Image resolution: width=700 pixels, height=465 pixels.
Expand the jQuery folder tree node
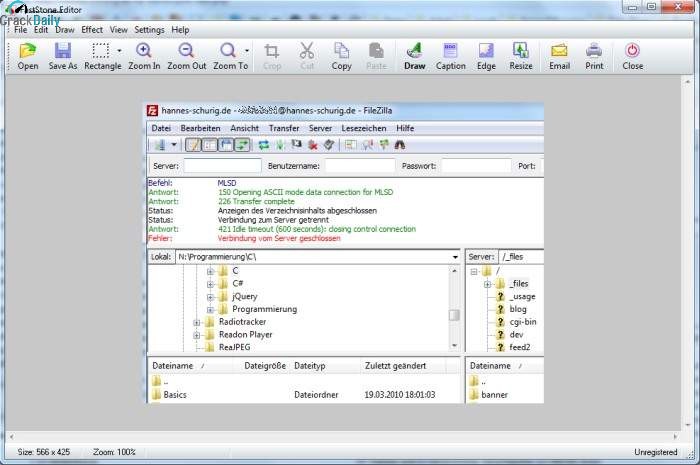click(x=210, y=297)
